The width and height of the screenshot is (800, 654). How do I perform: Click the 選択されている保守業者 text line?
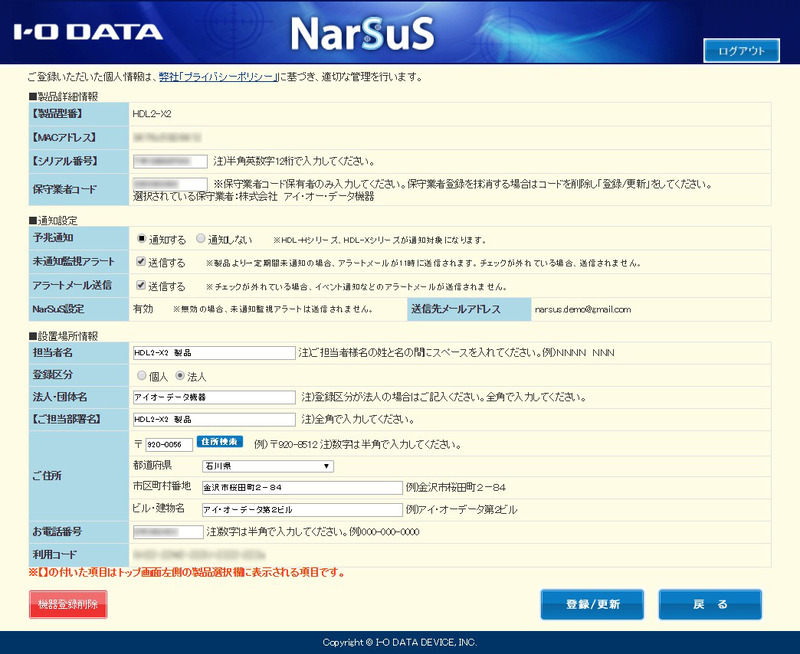[x=254, y=196]
